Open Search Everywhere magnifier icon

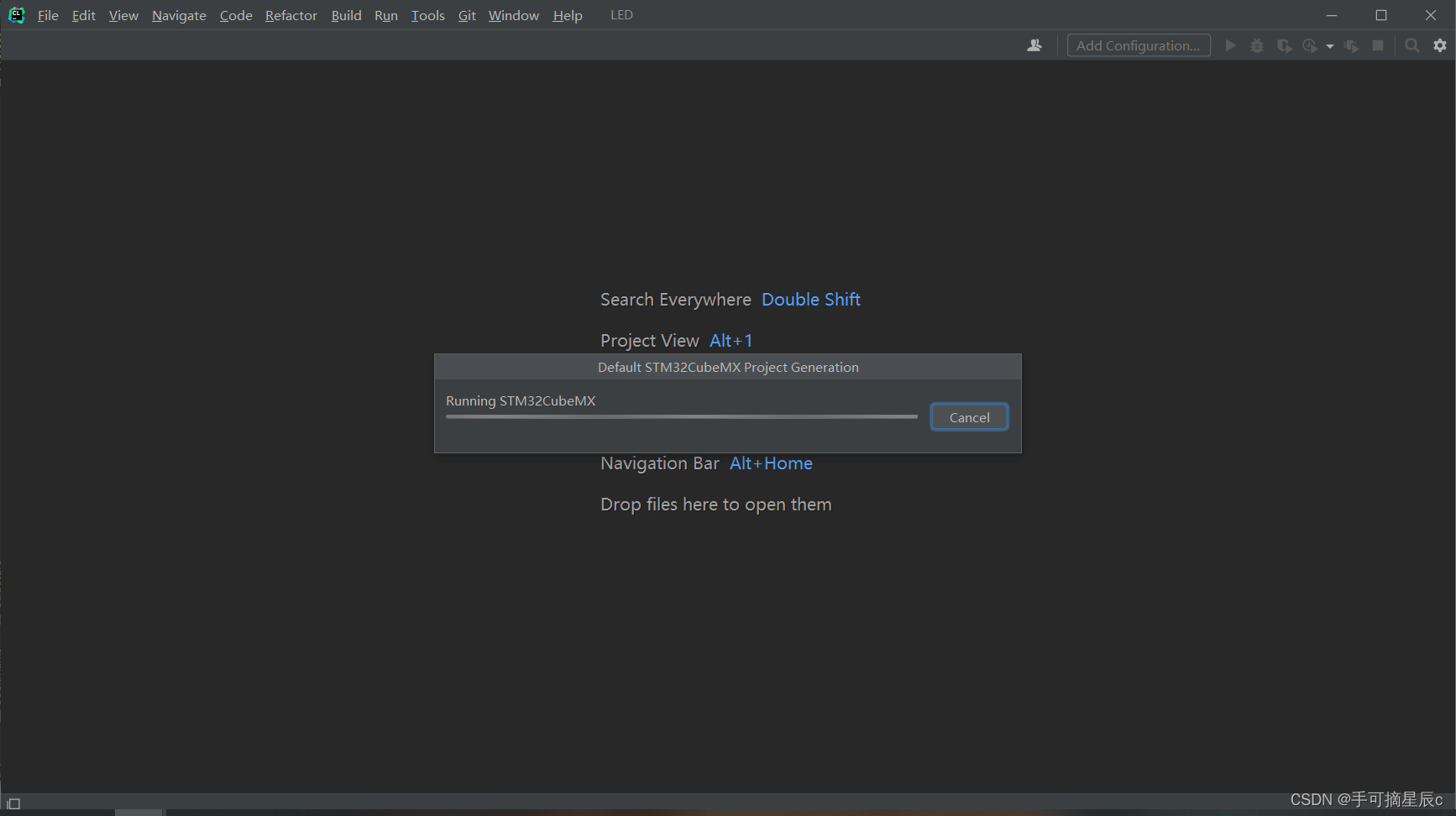coord(1412,45)
